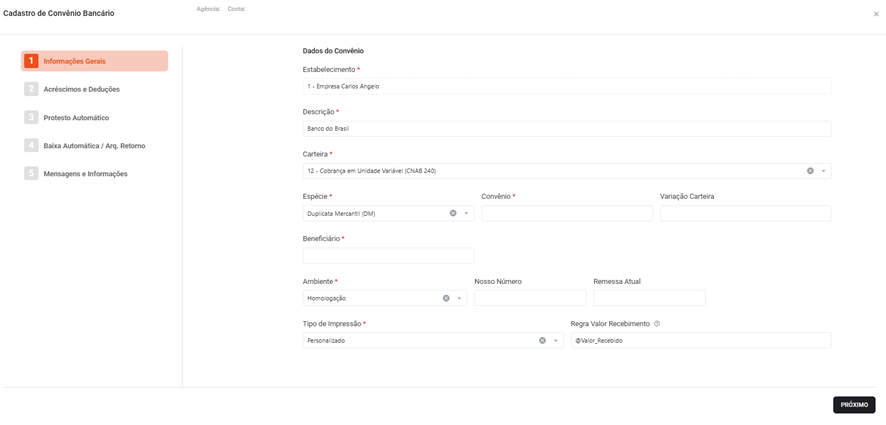Screen dimensions: 886x425
Task: Click help icon beside Regra Valor Recebimento
Action: tap(657, 324)
